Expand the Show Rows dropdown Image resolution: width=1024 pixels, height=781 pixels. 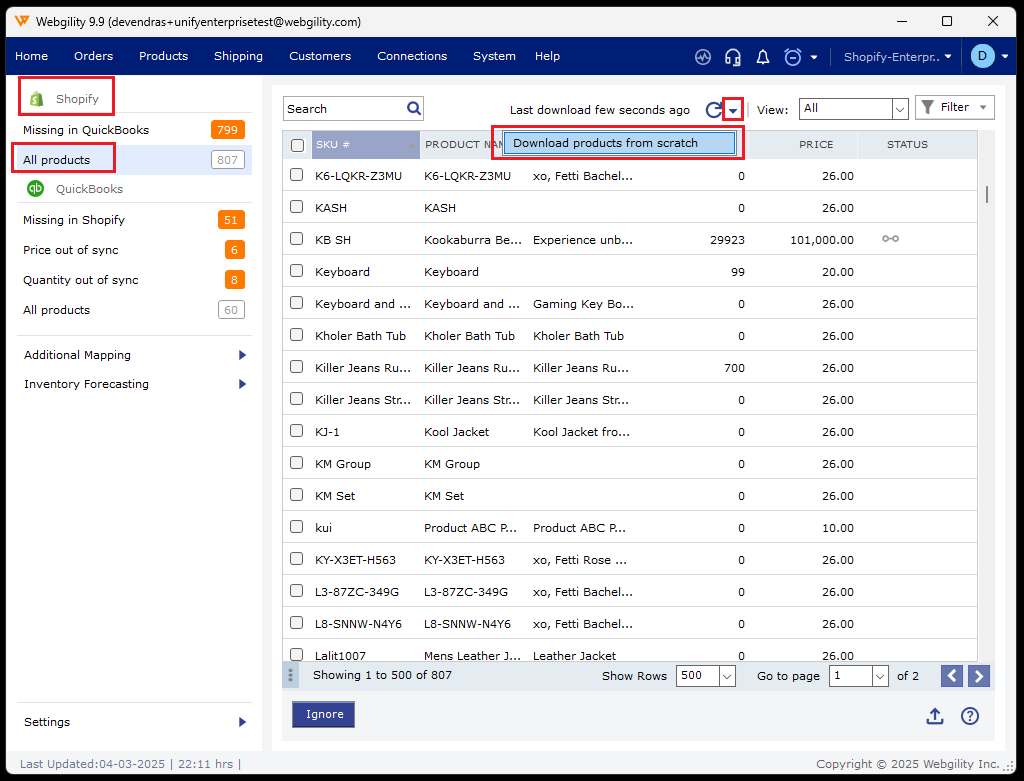tap(706, 676)
